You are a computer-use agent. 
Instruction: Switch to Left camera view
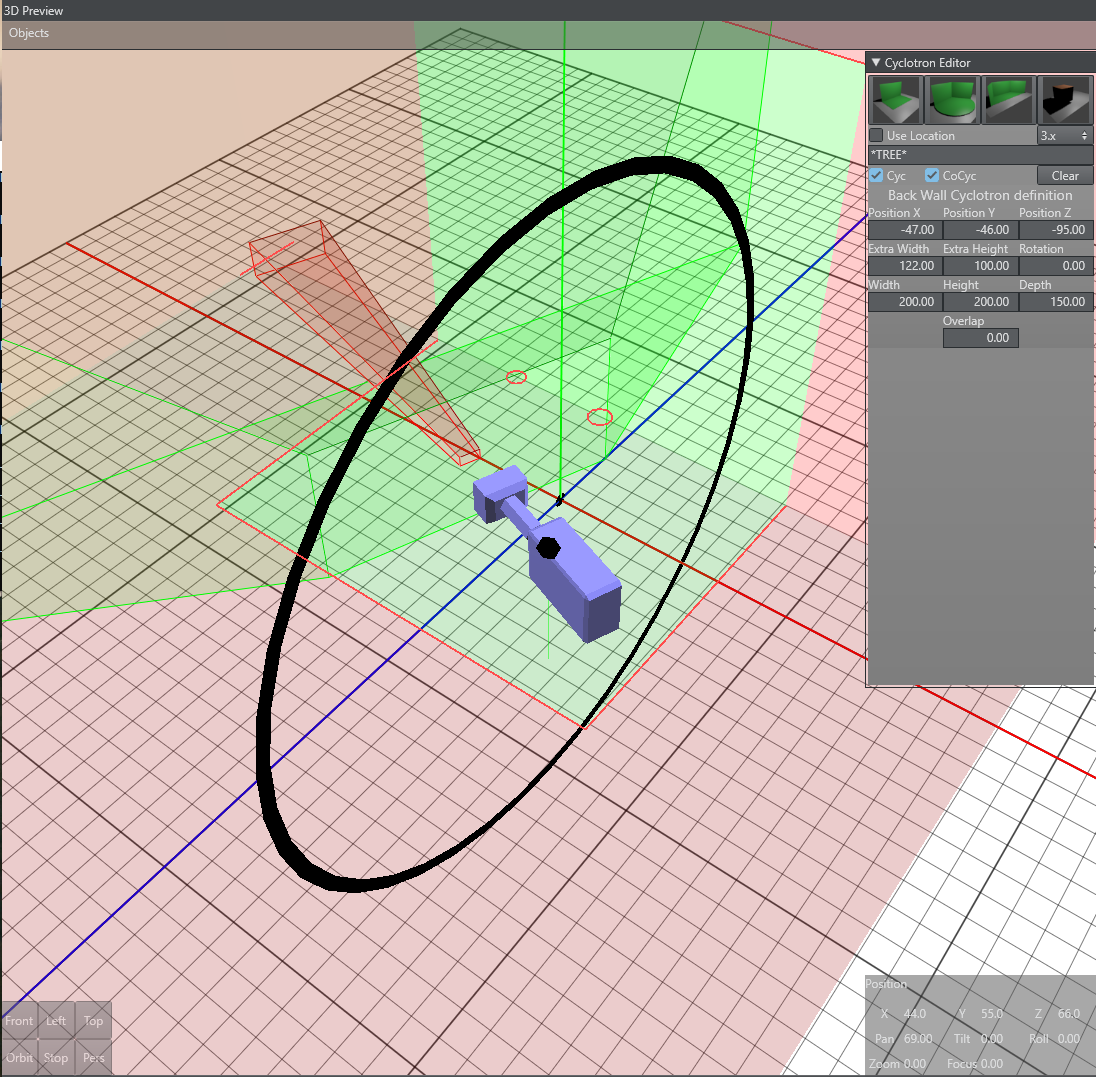(x=56, y=1021)
